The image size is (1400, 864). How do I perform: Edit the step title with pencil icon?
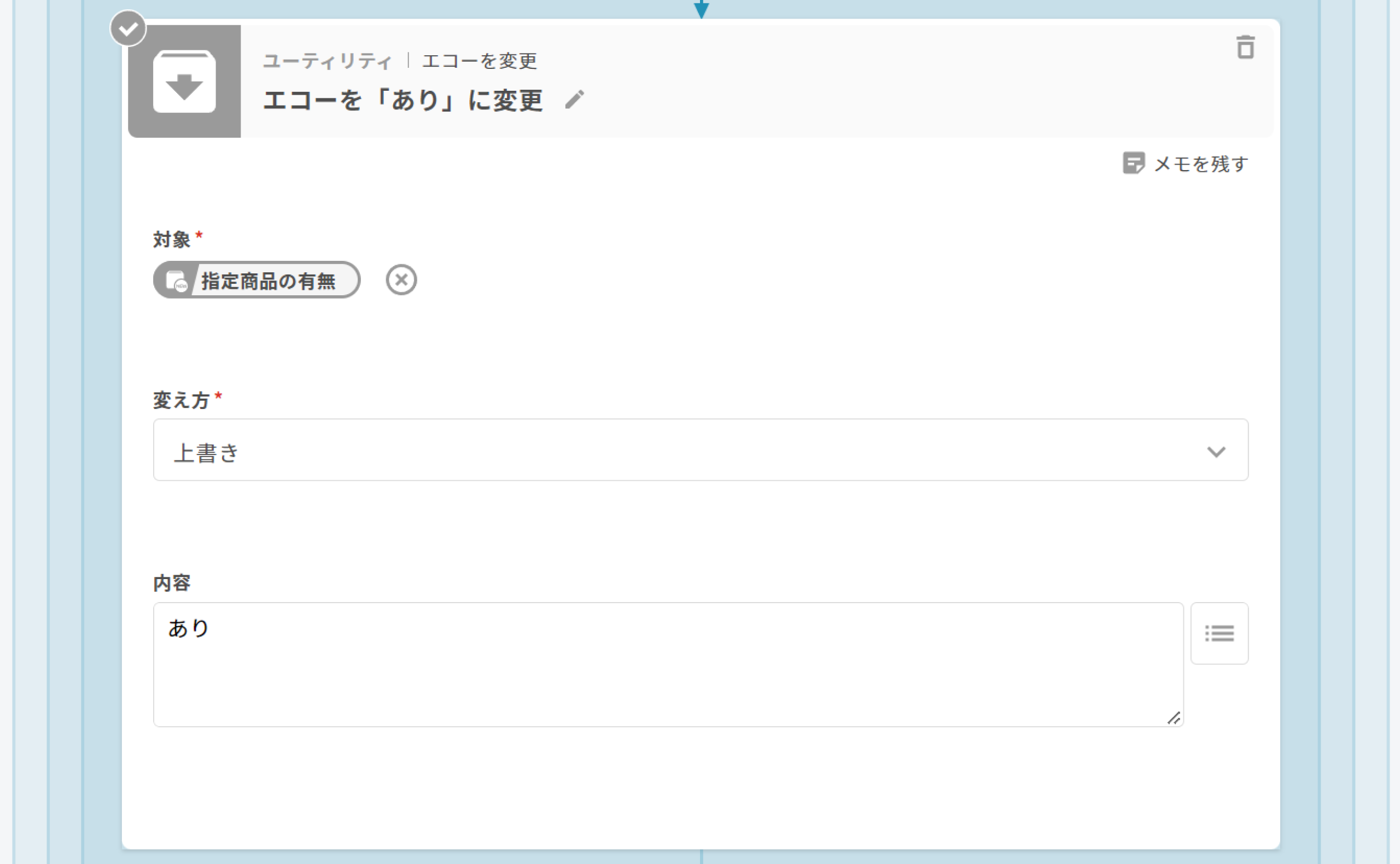point(574,100)
